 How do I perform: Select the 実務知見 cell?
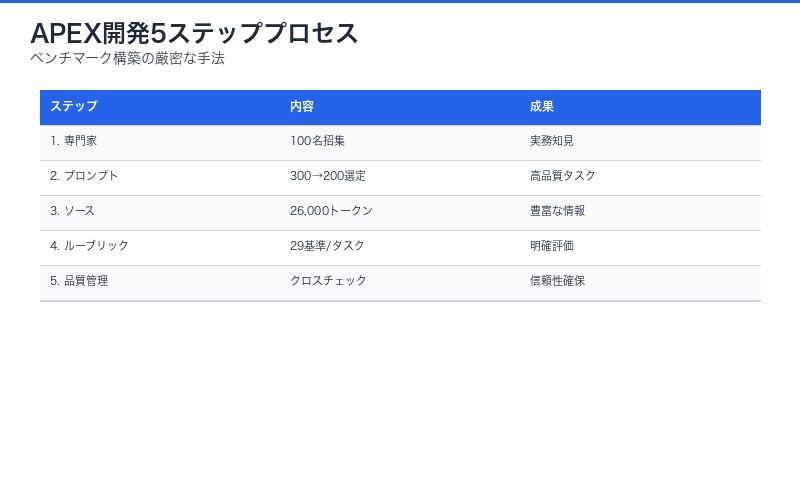coord(552,141)
